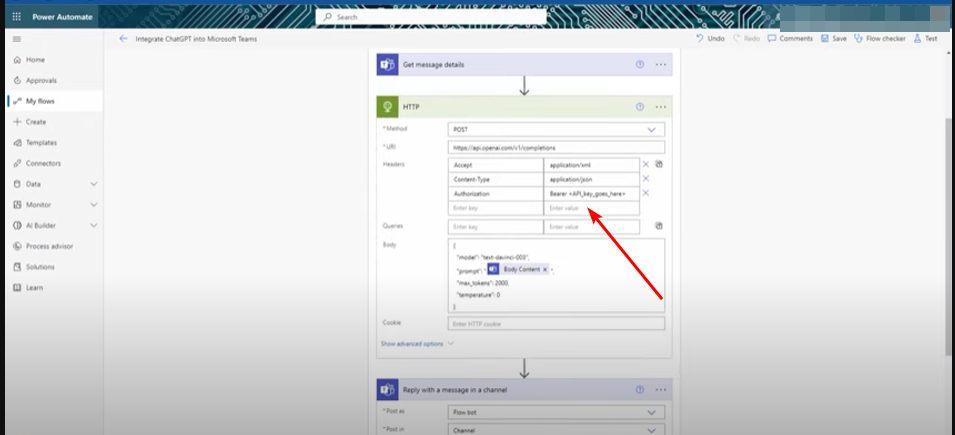955x435 pixels.
Task: Remove the Body Content token from body
Action: click(545, 269)
